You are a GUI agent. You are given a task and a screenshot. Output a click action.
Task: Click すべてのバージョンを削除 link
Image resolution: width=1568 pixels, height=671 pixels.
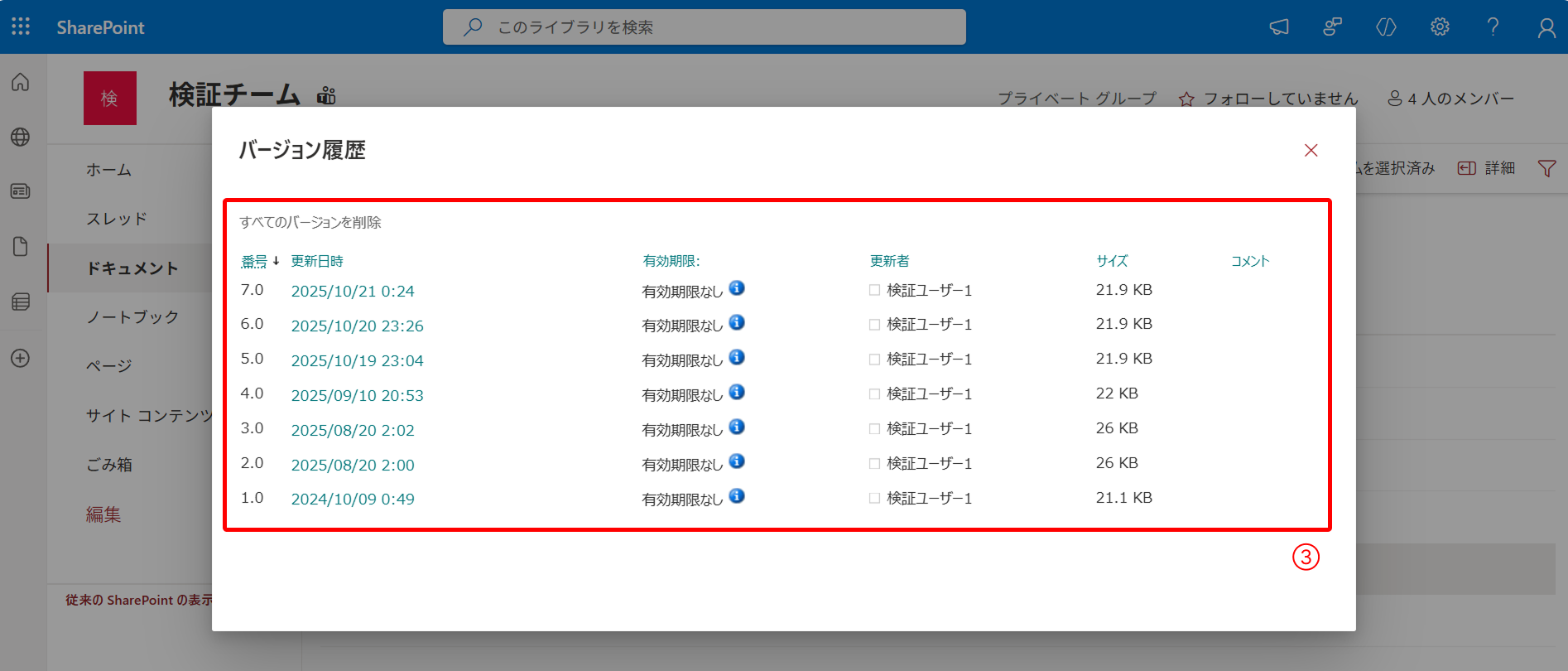point(310,222)
